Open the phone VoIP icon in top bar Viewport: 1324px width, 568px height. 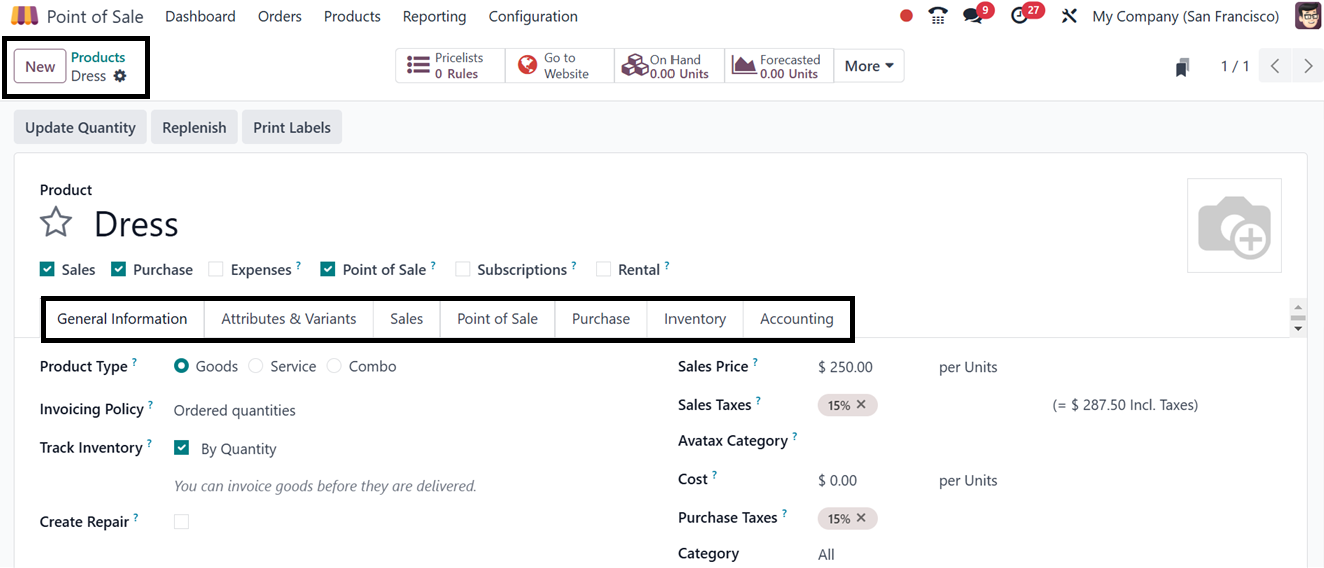point(937,16)
